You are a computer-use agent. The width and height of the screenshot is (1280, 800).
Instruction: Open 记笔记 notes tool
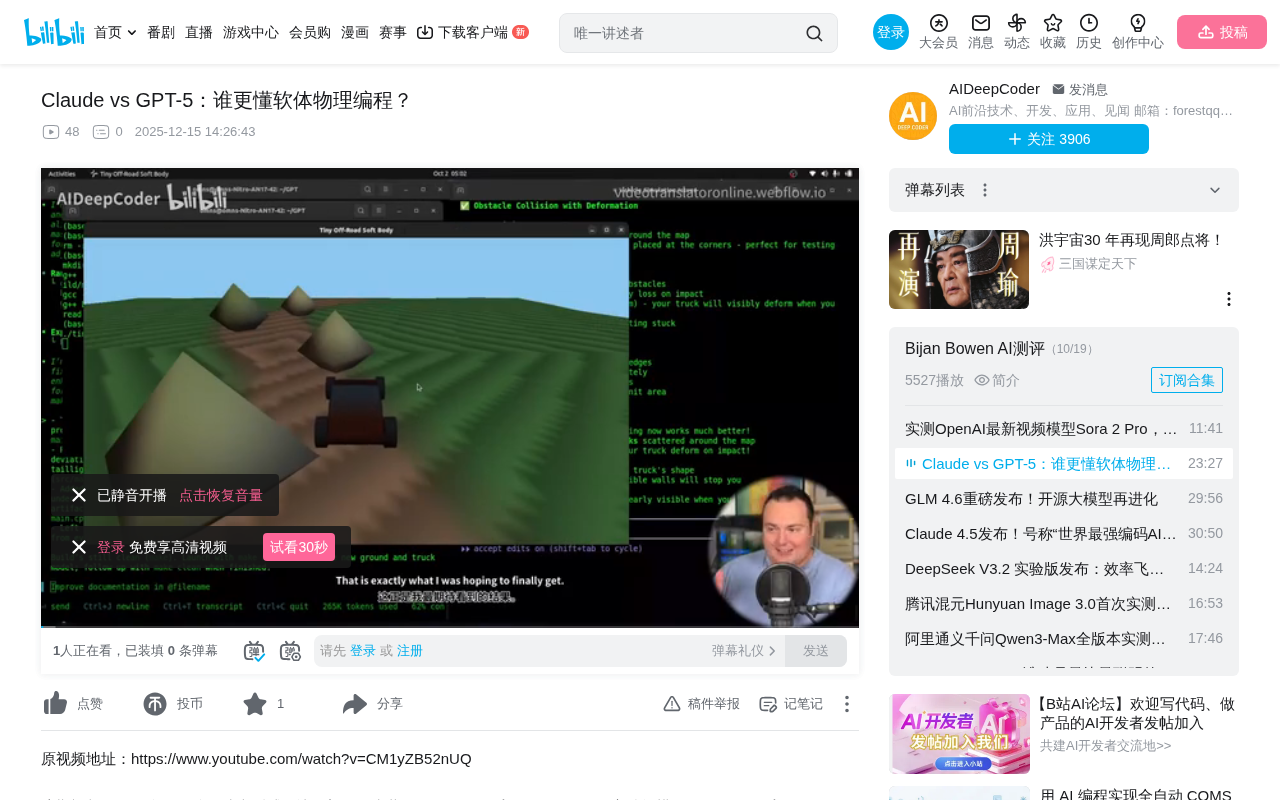(791, 704)
